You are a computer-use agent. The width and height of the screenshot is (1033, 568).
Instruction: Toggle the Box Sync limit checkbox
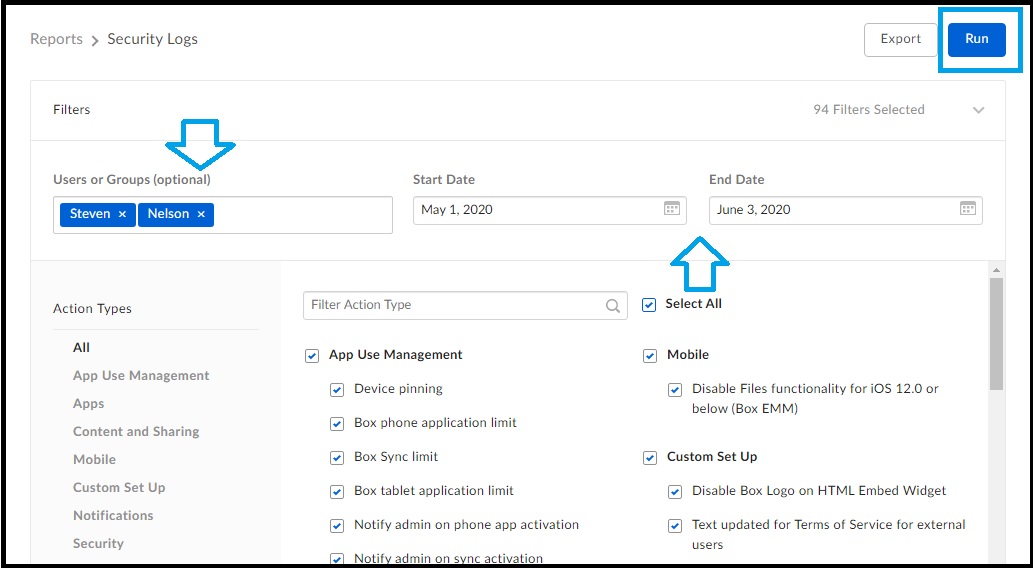tap(337, 457)
